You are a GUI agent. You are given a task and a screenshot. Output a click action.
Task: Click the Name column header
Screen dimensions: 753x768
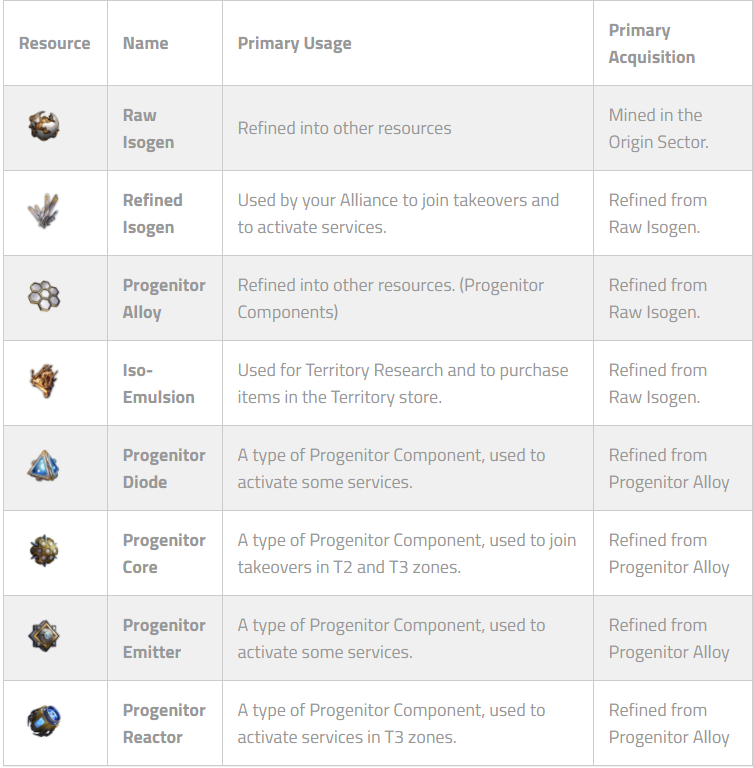145,44
